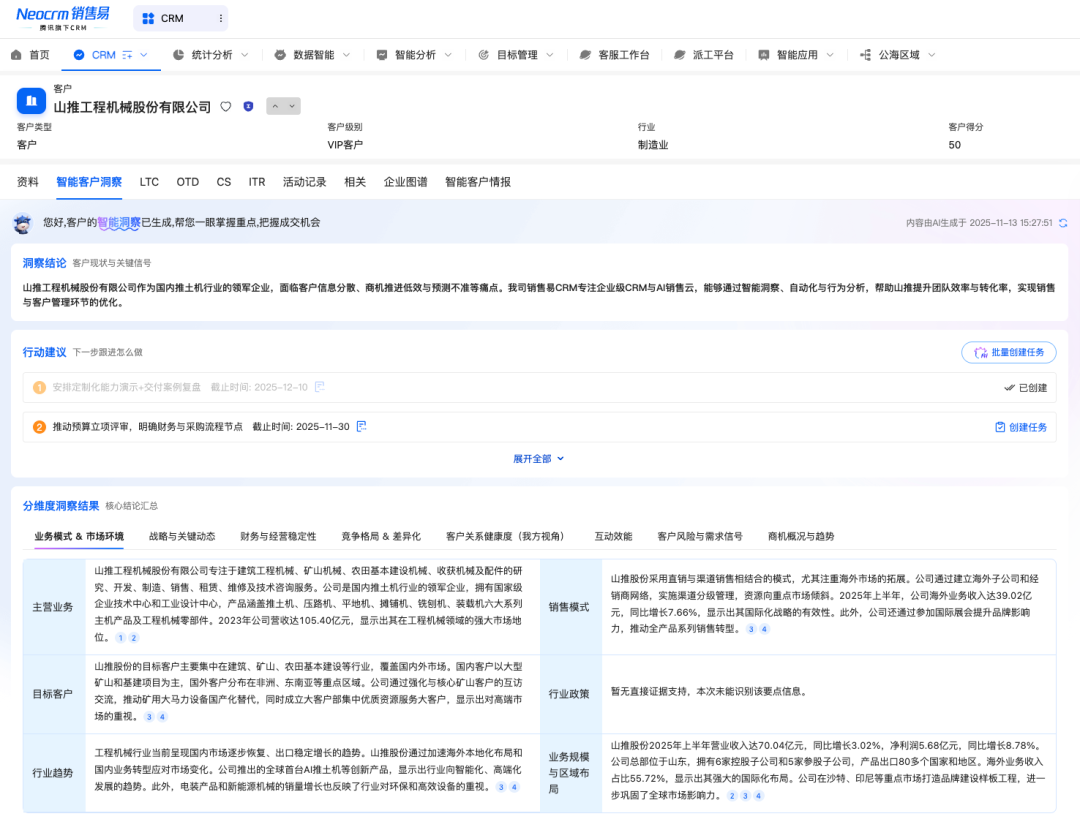Switch to 相关 tab
1080x830 pixels.
(355, 182)
